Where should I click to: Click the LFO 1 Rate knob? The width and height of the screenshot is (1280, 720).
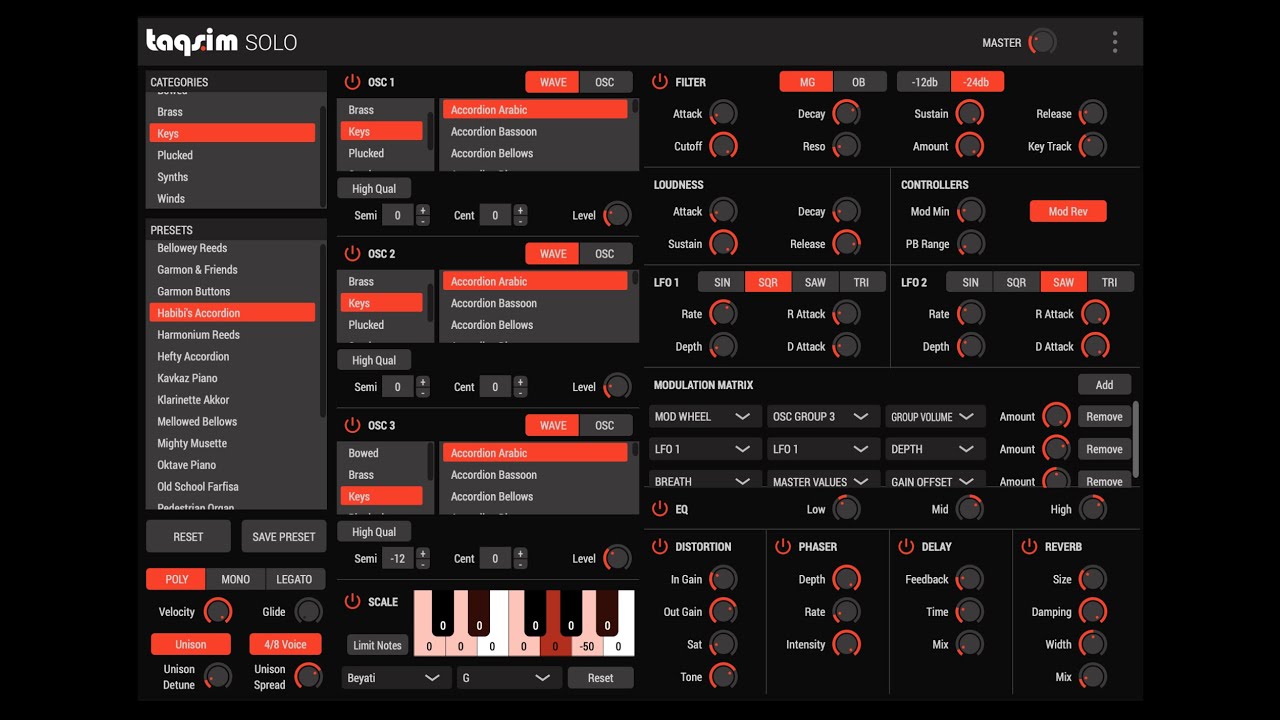[x=723, y=314]
